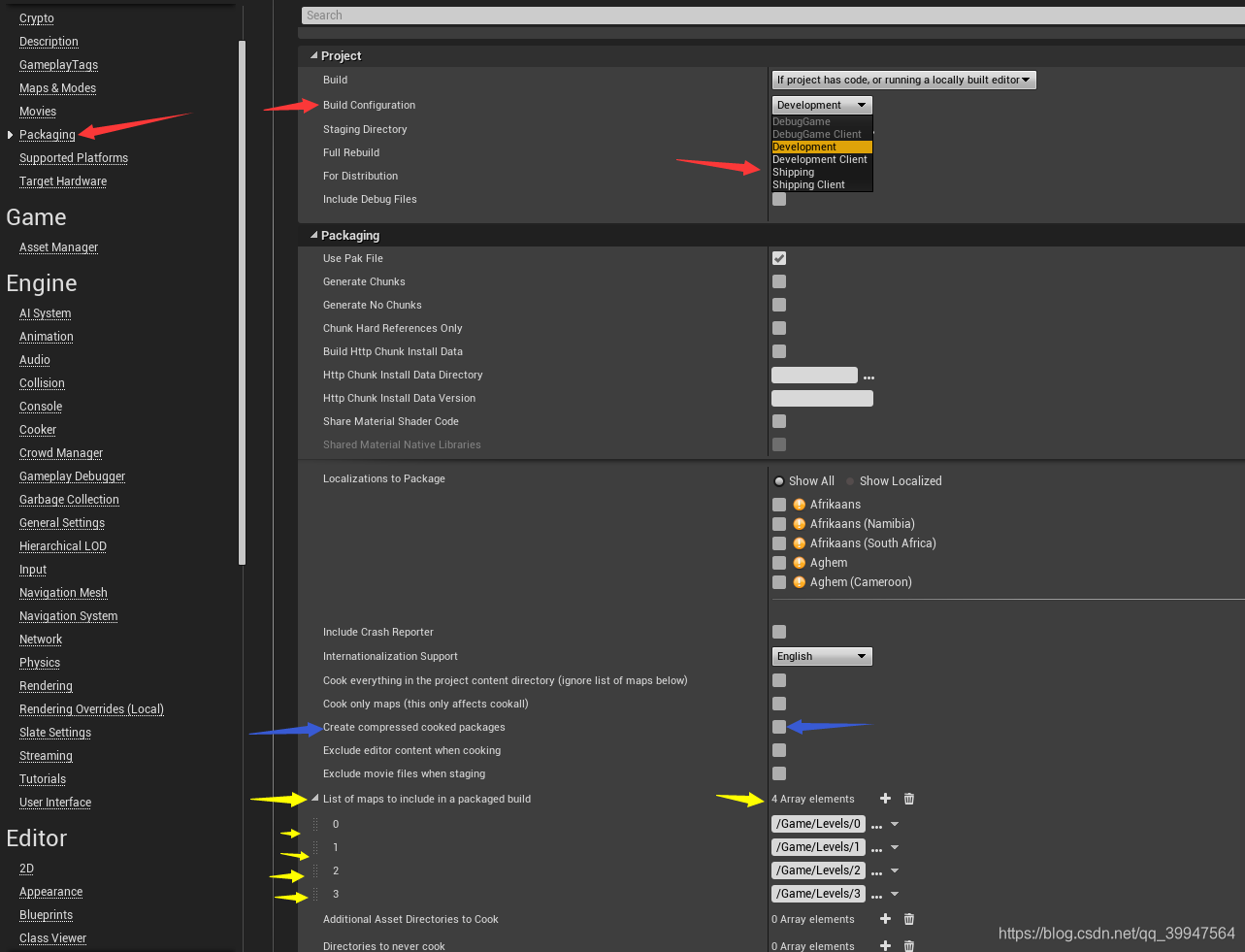Viewport: 1245px width, 952px height.
Task: Check Chunk Hard References Only
Action: click(x=779, y=328)
